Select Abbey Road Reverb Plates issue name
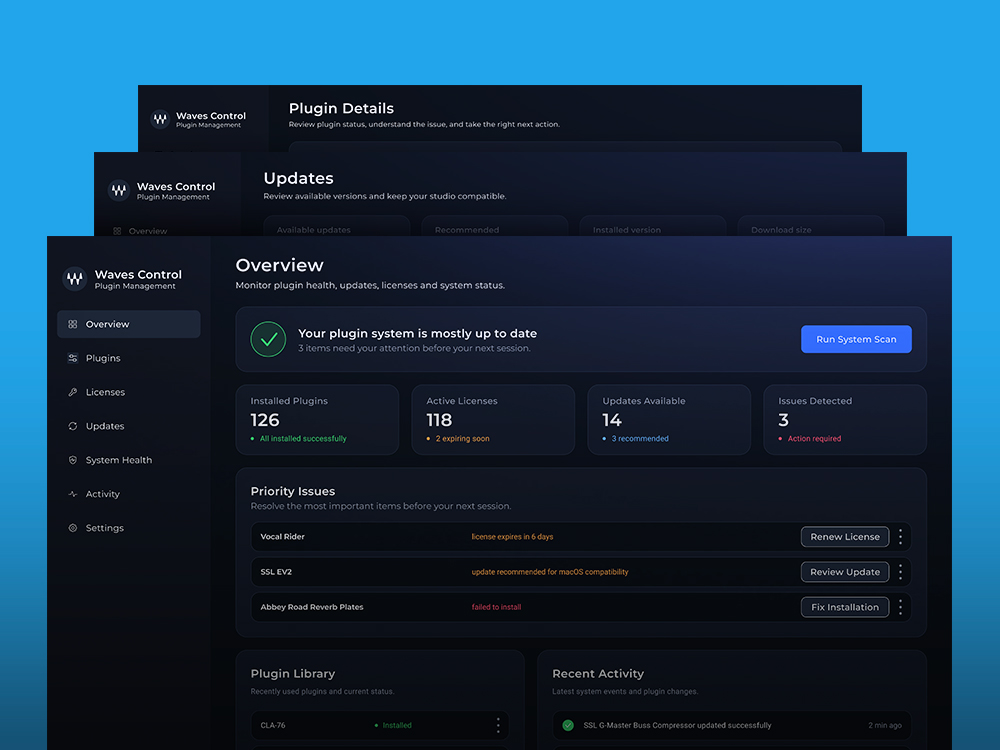1000x750 pixels. [x=312, y=607]
